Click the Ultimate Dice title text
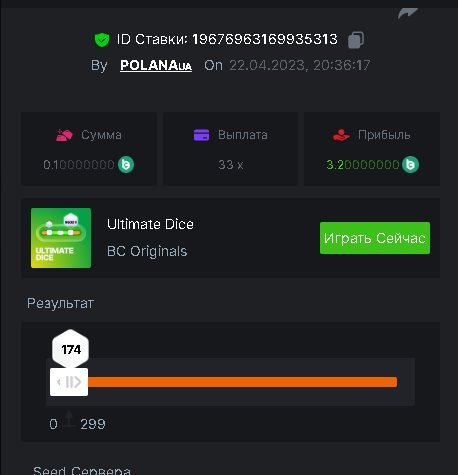This screenshot has width=458, height=475. 150,224
